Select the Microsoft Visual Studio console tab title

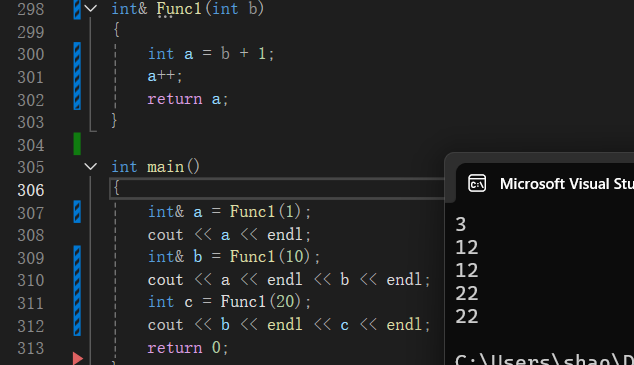pos(566,184)
